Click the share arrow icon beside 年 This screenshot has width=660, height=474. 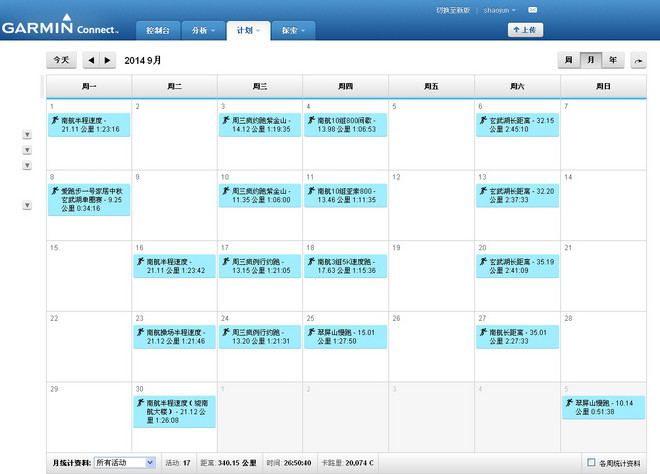637,60
